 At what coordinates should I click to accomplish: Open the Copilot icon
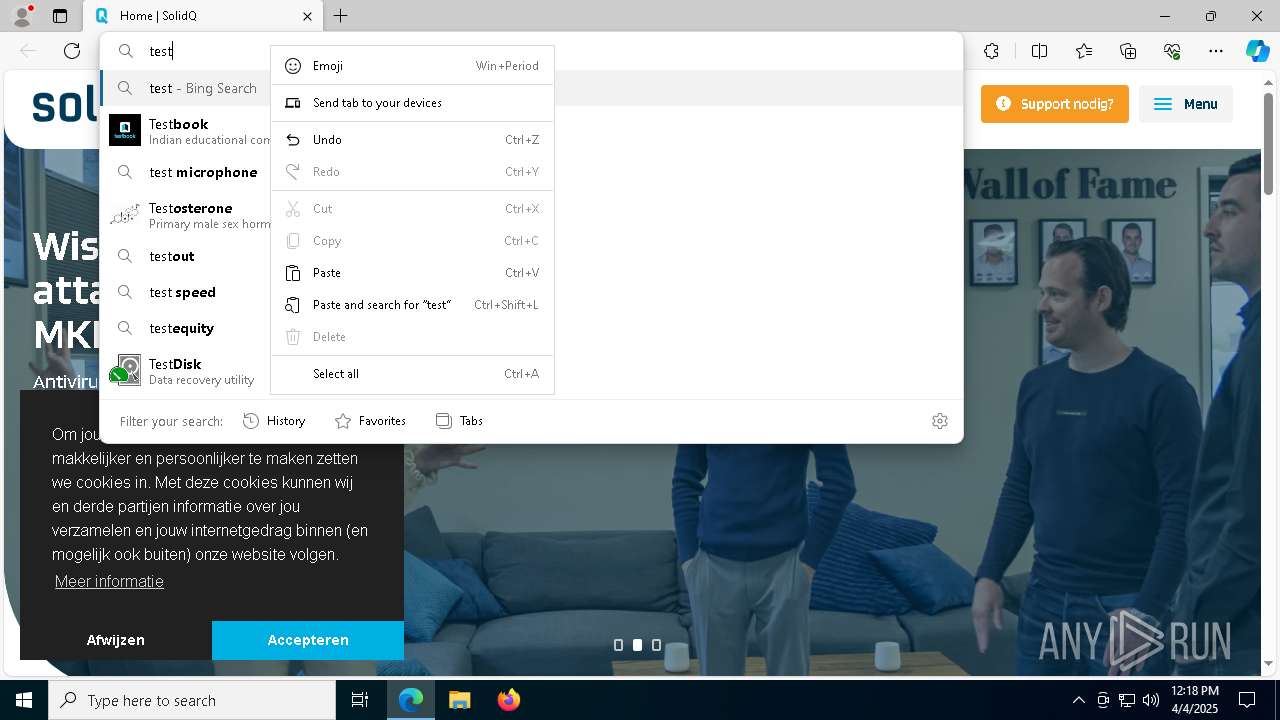(x=1257, y=51)
